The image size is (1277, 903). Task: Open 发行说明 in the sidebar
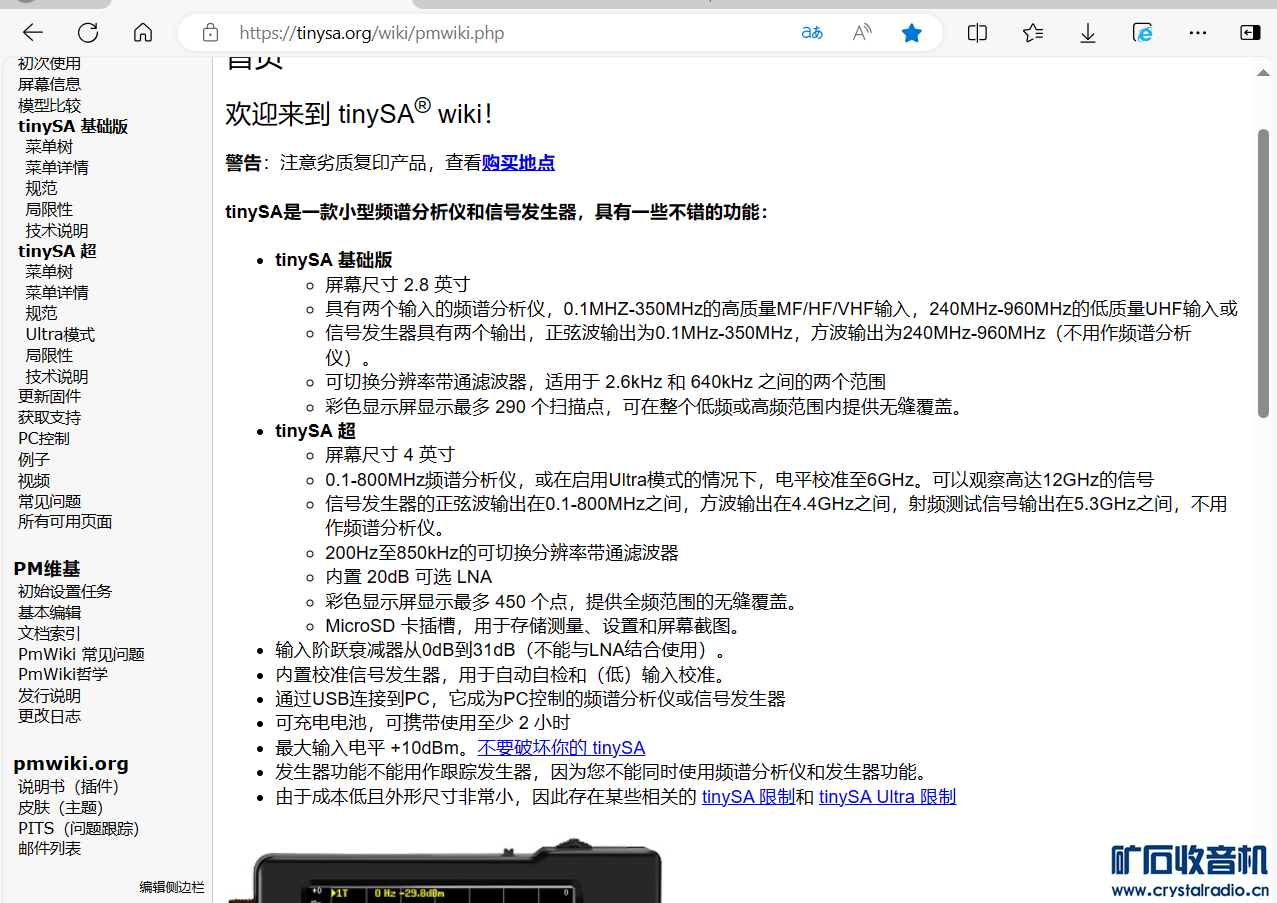(x=49, y=696)
